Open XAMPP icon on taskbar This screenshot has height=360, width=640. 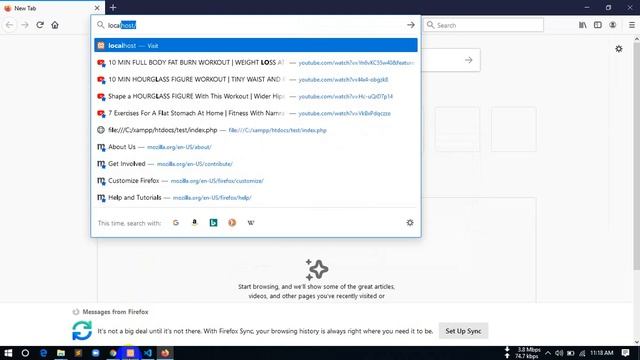click(x=130, y=353)
